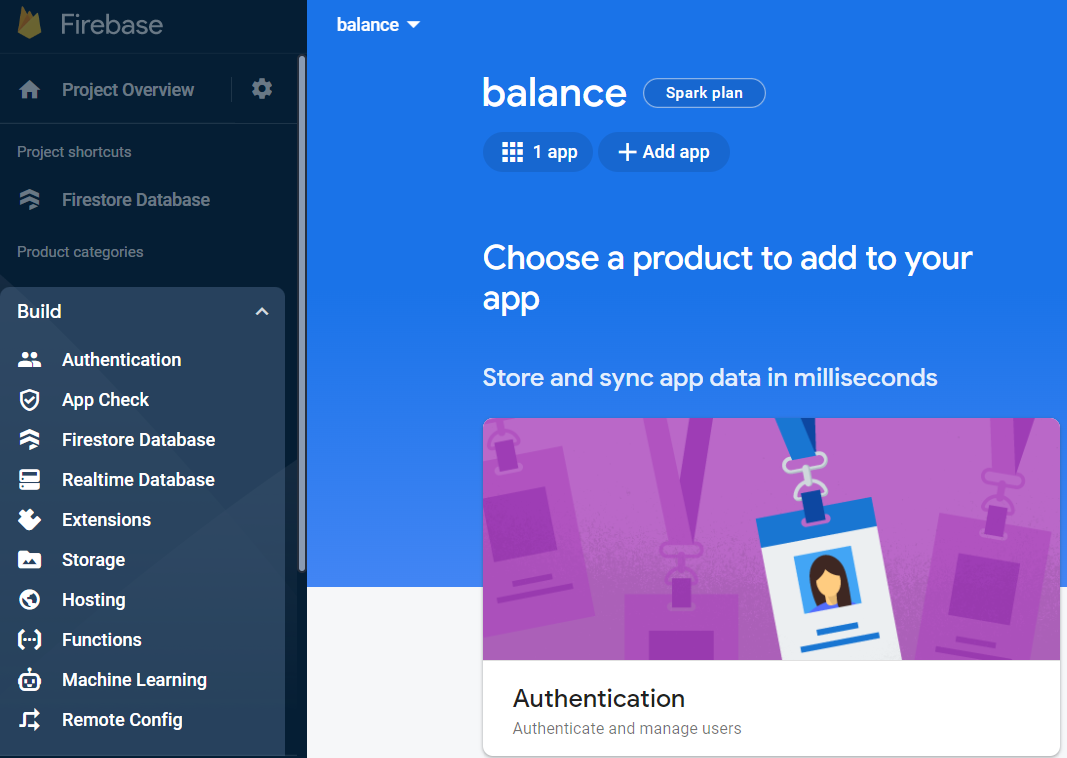Screen dimensions: 1067x758
Task: Click 'Store and sync app data' subheading
Action: click(710, 378)
